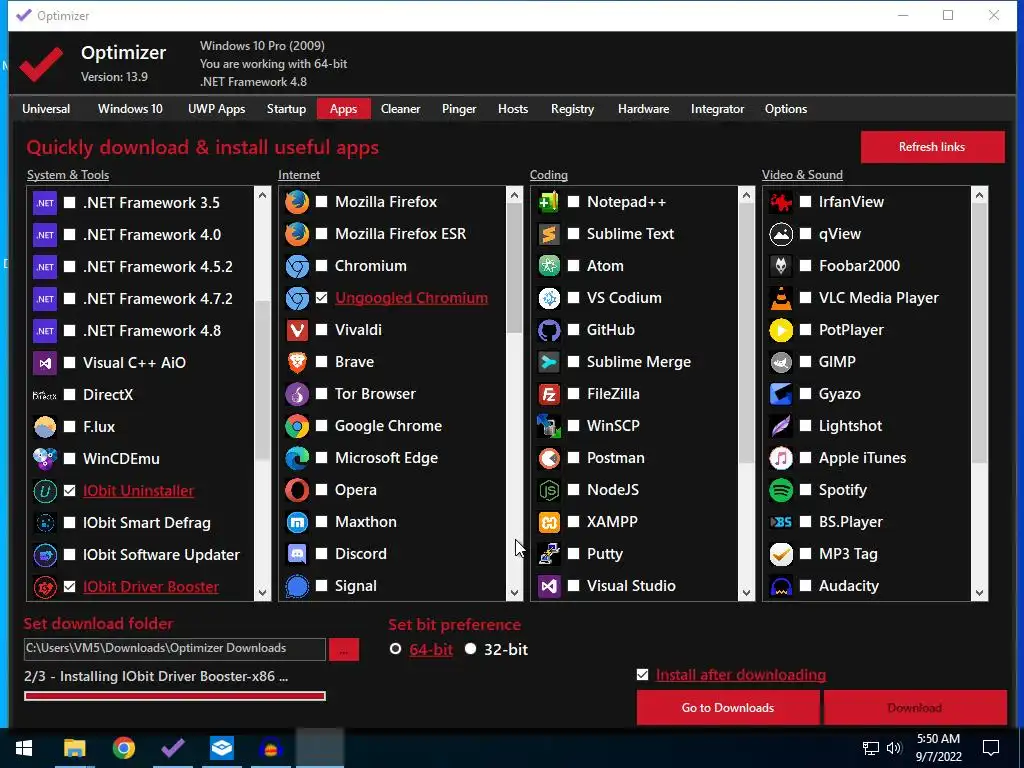Click the Mozilla Firefox icon
The height and width of the screenshot is (768, 1024).
coord(296,202)
